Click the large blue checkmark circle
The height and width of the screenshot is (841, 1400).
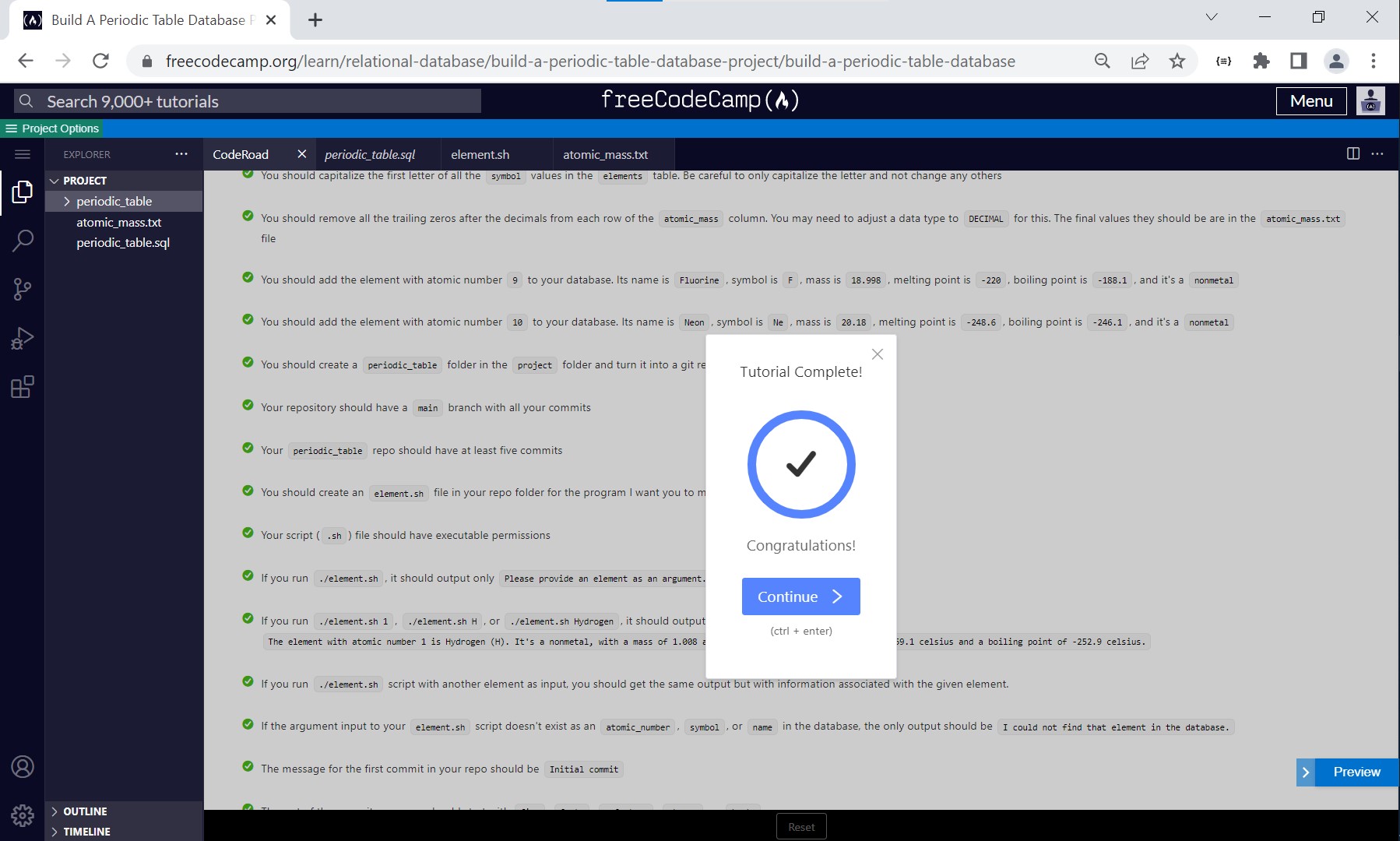(801, 464)
